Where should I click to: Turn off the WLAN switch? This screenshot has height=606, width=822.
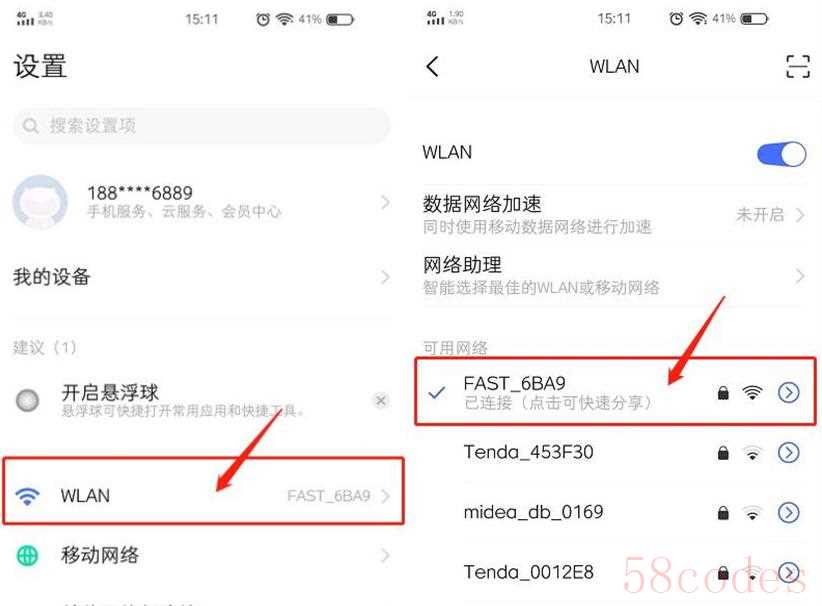781,154
